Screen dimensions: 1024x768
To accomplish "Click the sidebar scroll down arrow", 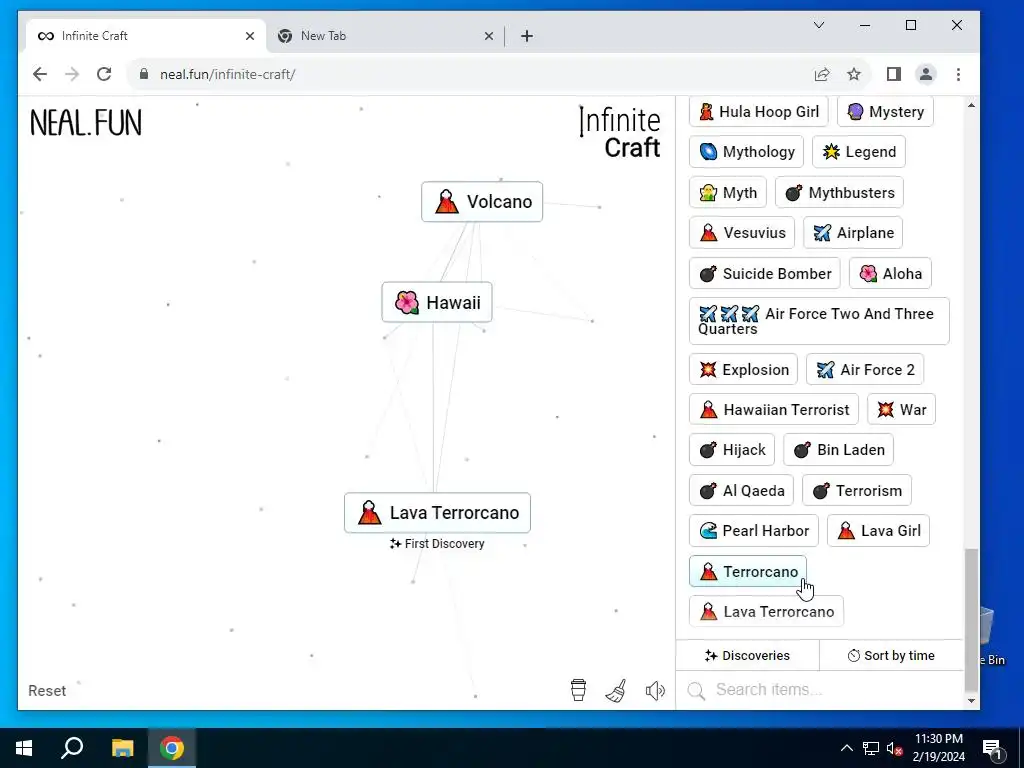I will pyautogui.click(x=971, y=701).
